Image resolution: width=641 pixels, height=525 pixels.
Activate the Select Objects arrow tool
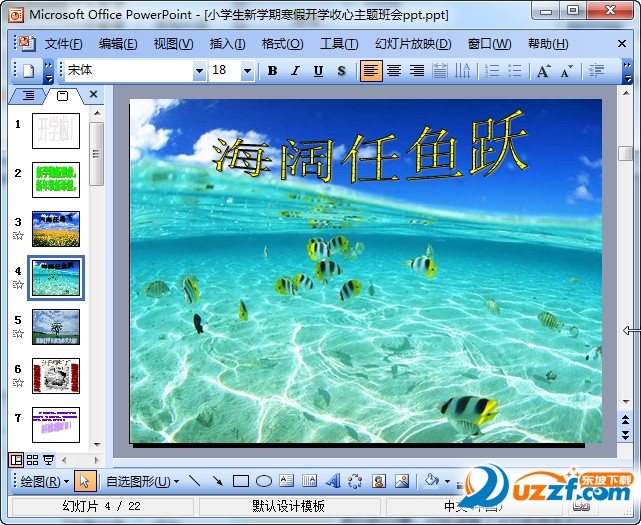tap(85, 481)
